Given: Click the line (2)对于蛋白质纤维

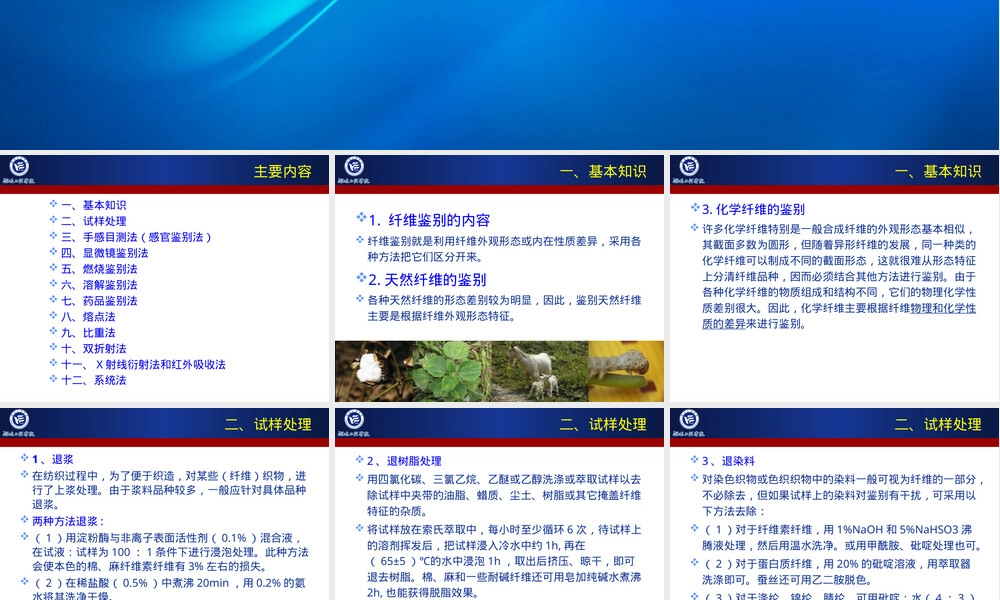Looking at the screenshot, I should pyautogui.click(x=837, y=572).
